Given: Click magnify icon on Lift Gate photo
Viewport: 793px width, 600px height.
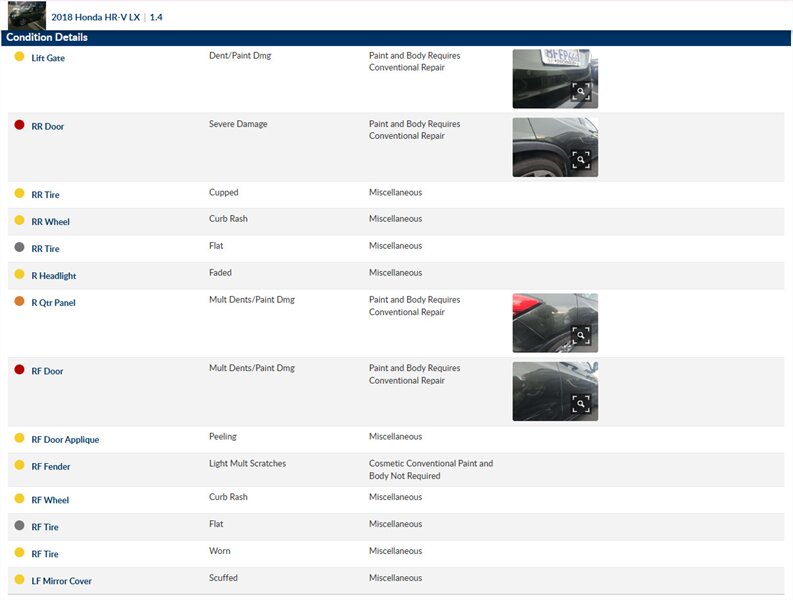Looking at the screenshot, I should coord(581,92).
